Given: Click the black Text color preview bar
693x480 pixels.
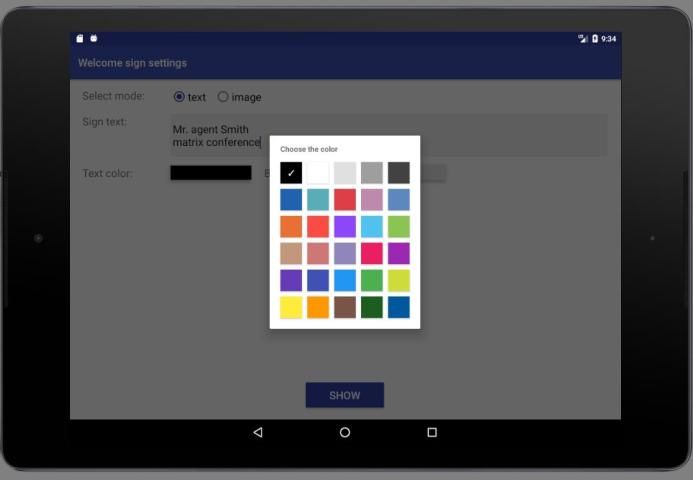Looking at the screenshot, I should 210,173.
